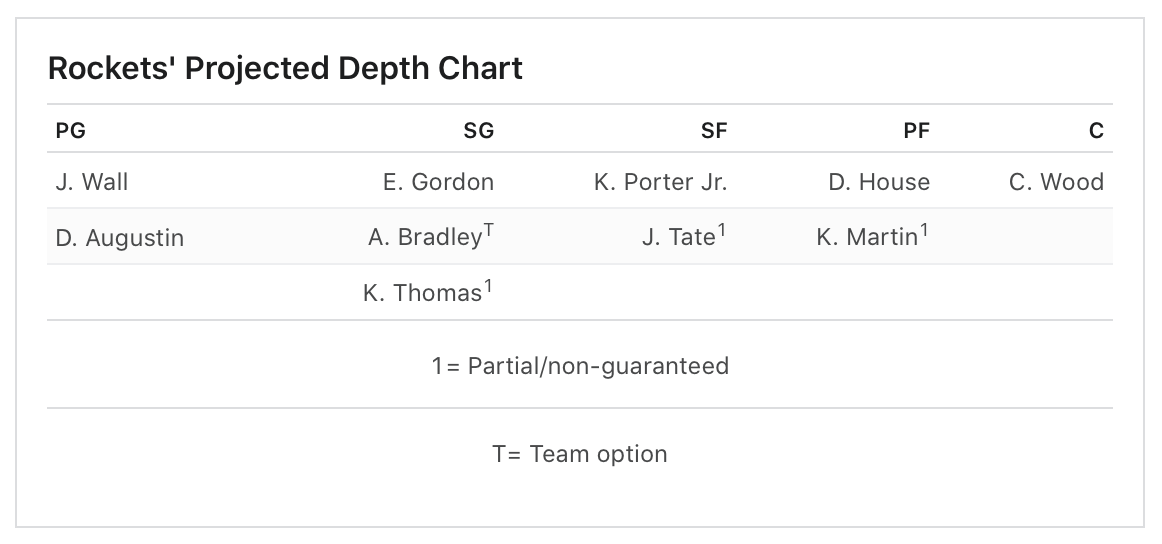Click D. House in the PF column

(879, 182)
